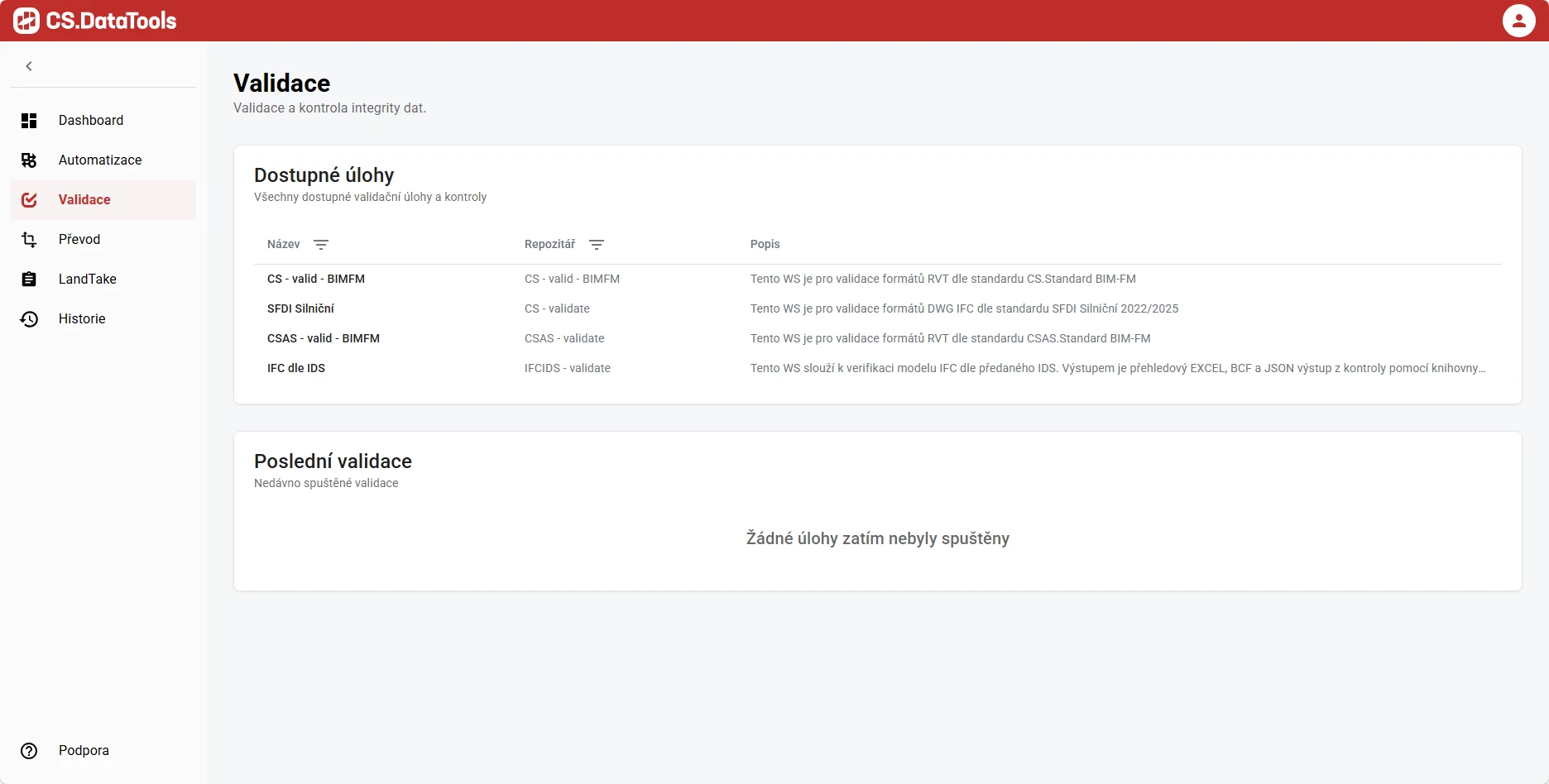The height and width of the screenshot is (784, 1549).
Task: Click the IFCIDS - validate repository cell
Action: point(568,369)
